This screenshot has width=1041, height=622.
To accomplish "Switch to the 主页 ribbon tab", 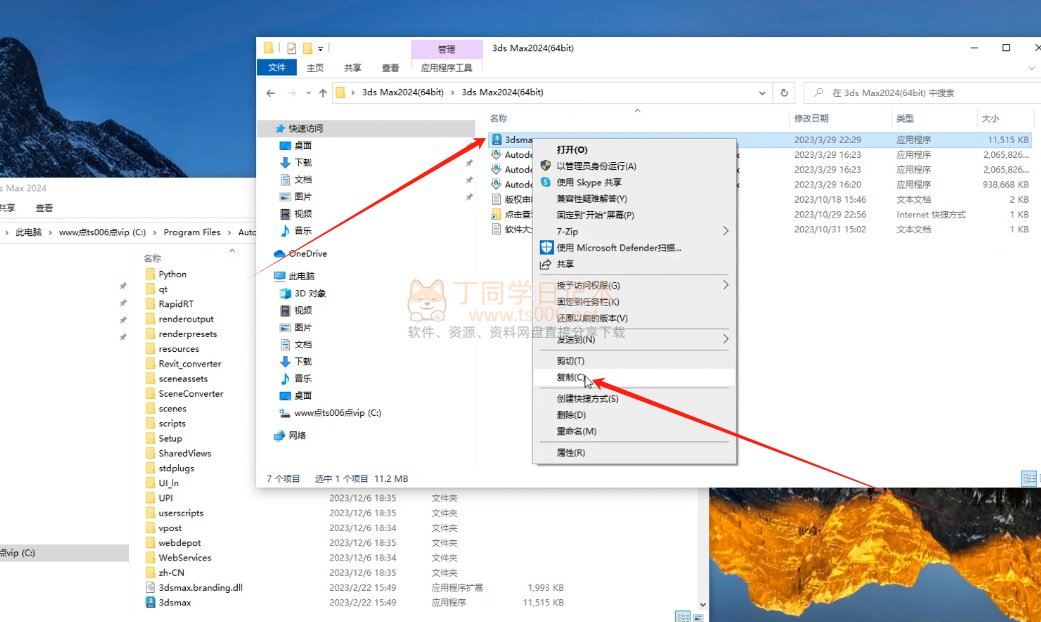I will click(315, 68).
